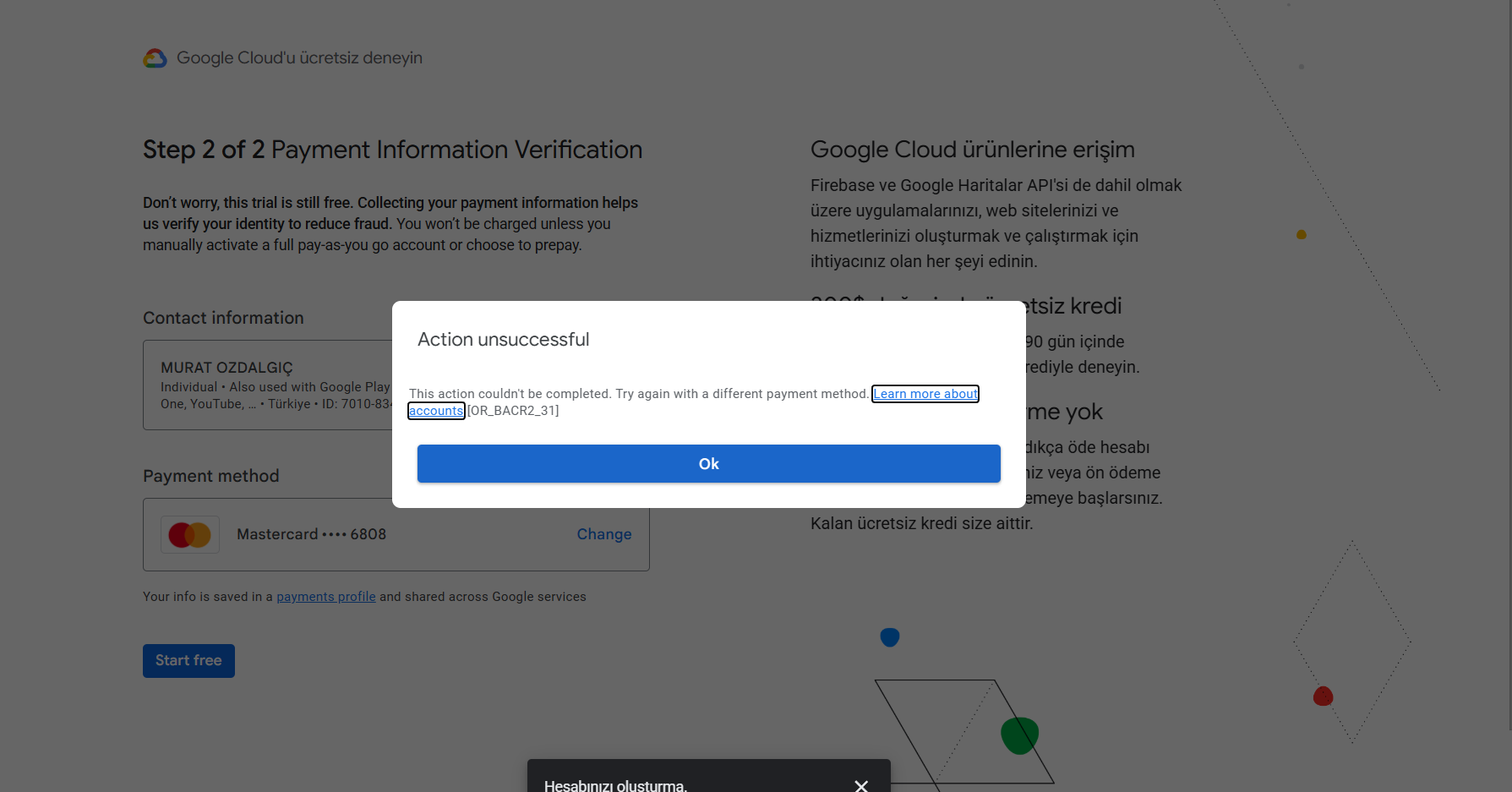Viewport: 1512px width, 792px height.
Task: Open the 'Learn more about' link
Action: coord(925,394)
